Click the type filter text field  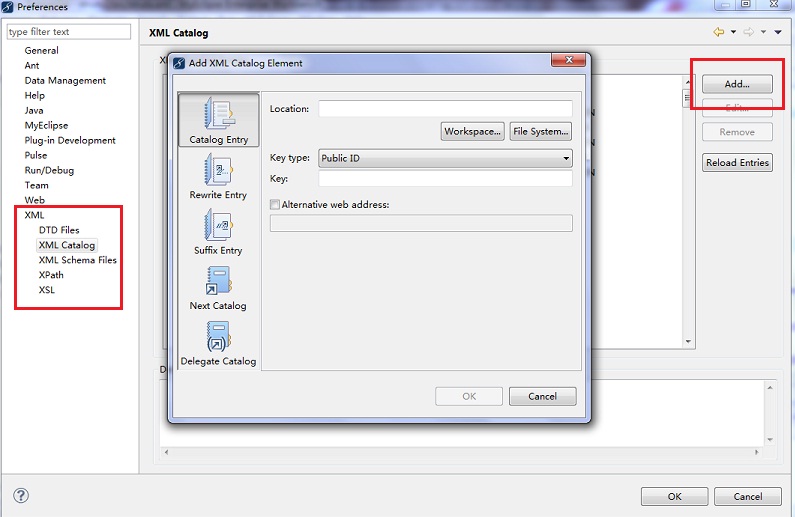(x=68, y=31)
